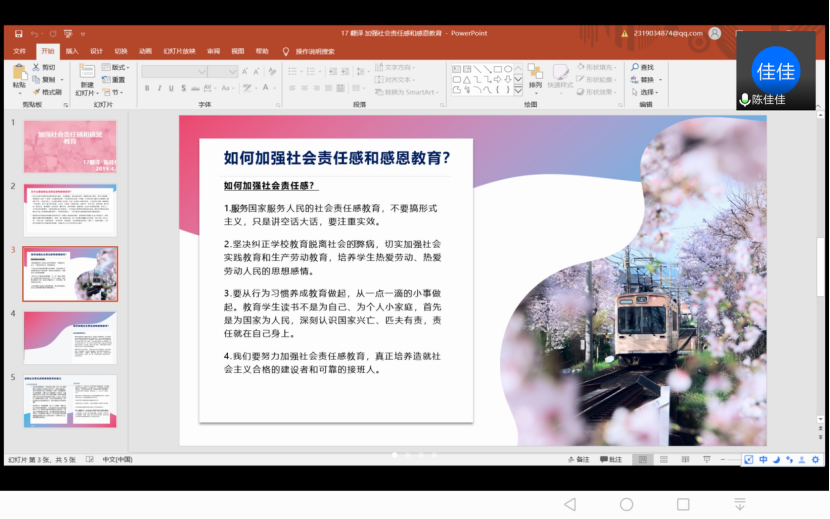Save the presentation using the floppy disk icon
This screenshot has width=830, height=519.
[16, 33]
